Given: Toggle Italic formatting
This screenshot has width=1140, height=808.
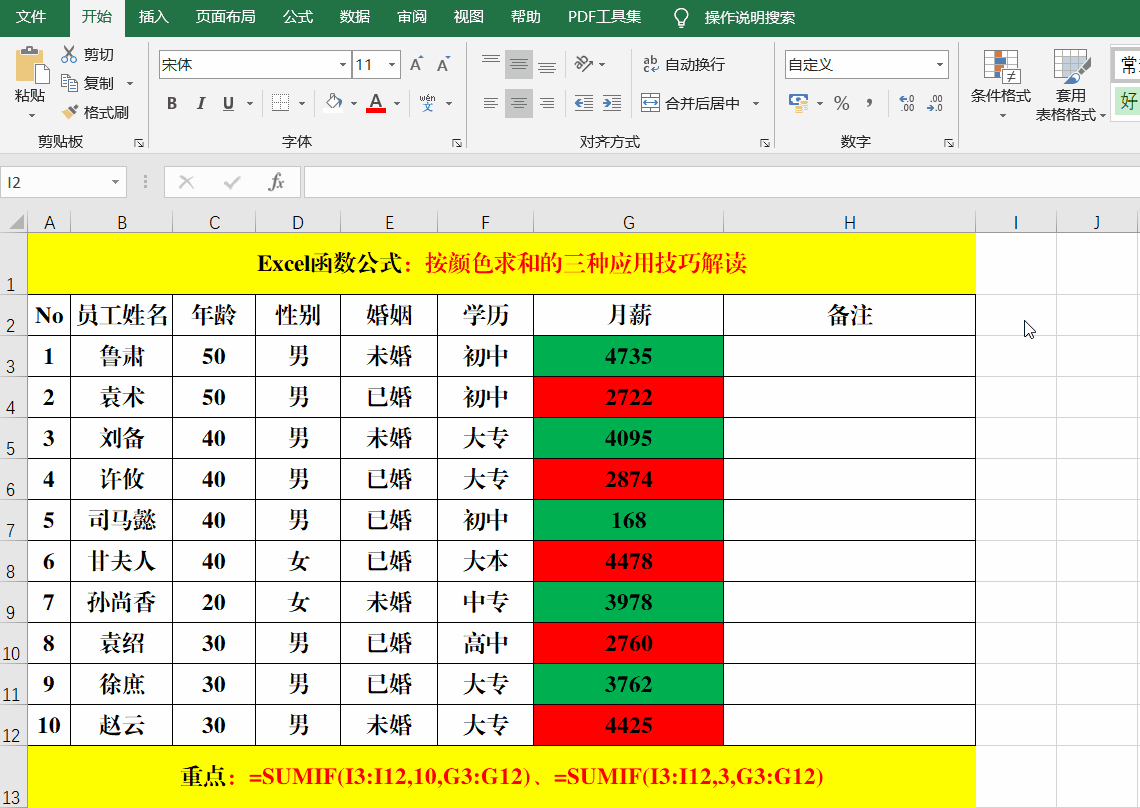Looking at the screenshot, I should [201, 103].
